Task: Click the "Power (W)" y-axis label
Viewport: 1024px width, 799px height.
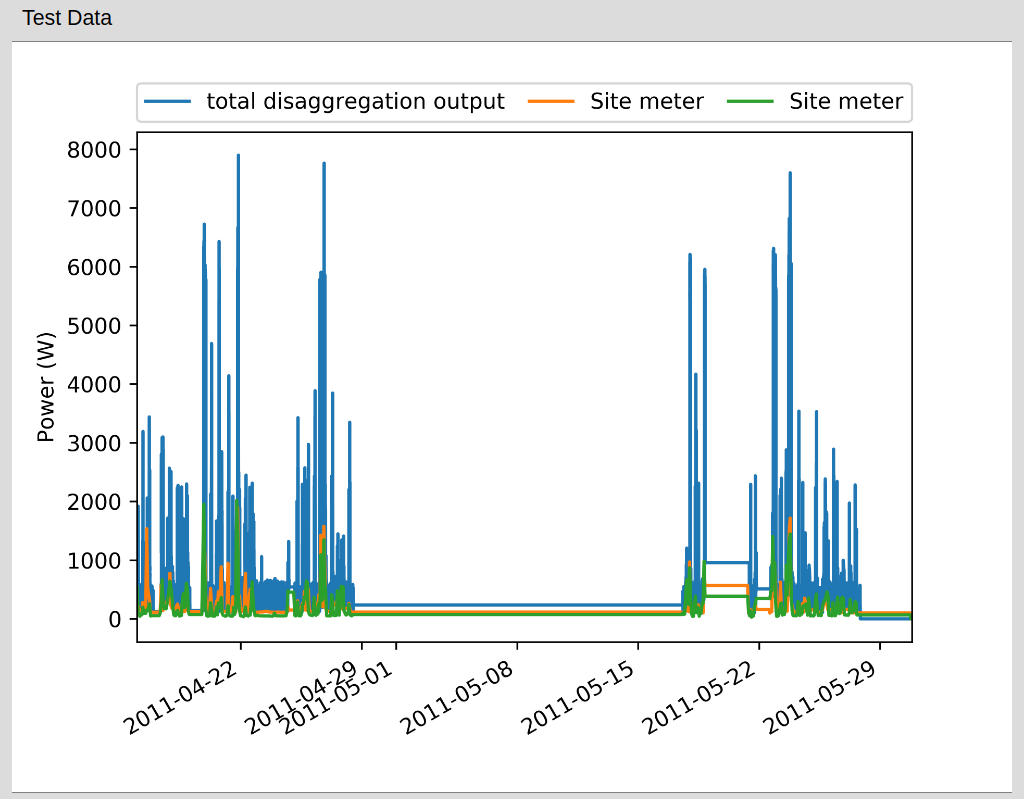Action: pyautogui.click(x=46, y=387)
